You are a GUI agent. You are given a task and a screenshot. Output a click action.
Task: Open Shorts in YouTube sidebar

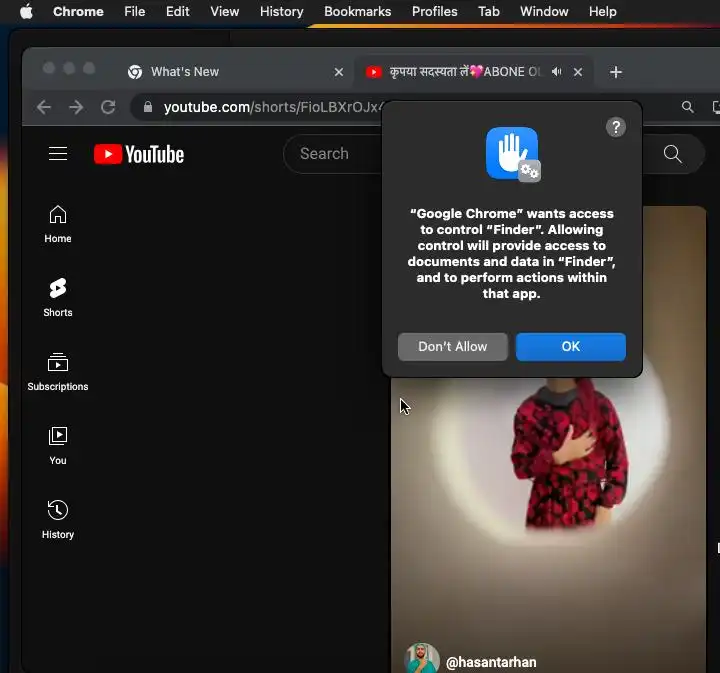click(x=58, y=297)
